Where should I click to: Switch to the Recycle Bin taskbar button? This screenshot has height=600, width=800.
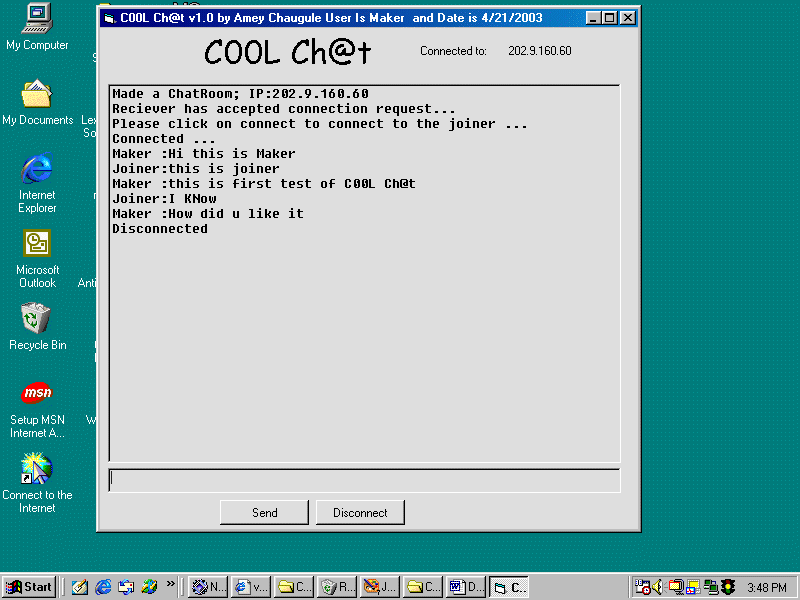(x=336, y=587)
